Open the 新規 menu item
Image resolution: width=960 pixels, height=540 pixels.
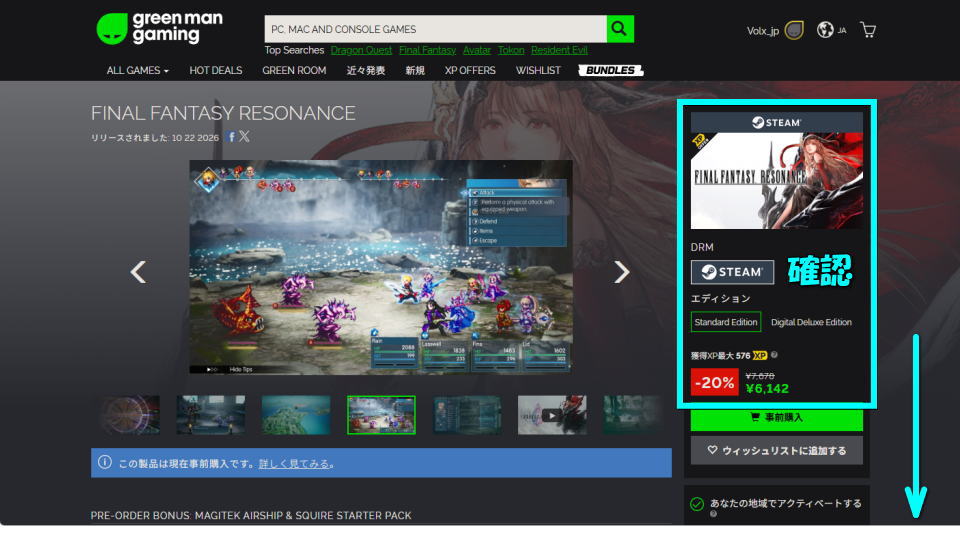tap(414, 70)
